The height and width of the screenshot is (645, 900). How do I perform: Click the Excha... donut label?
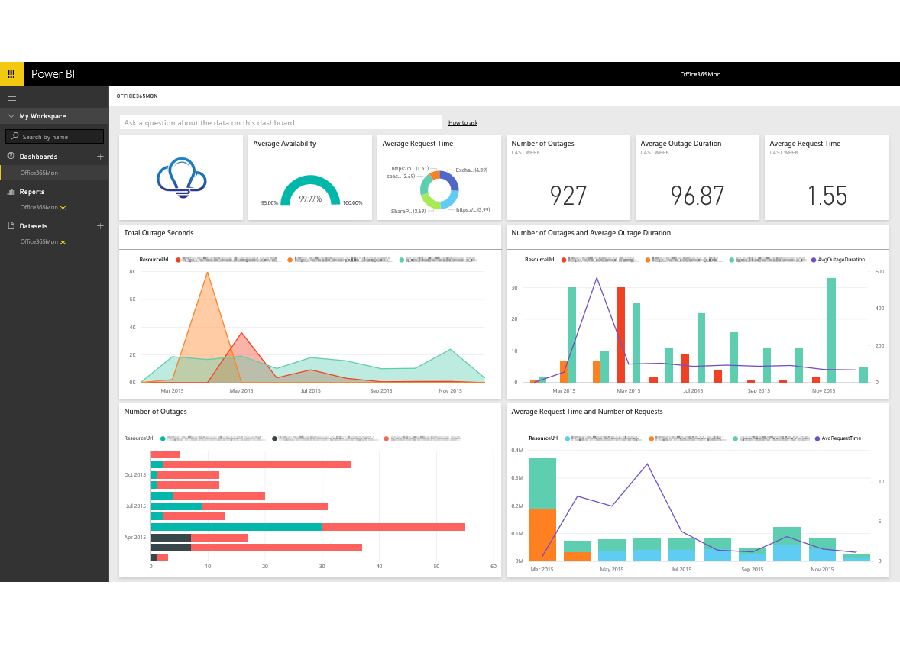click(471, 170)
